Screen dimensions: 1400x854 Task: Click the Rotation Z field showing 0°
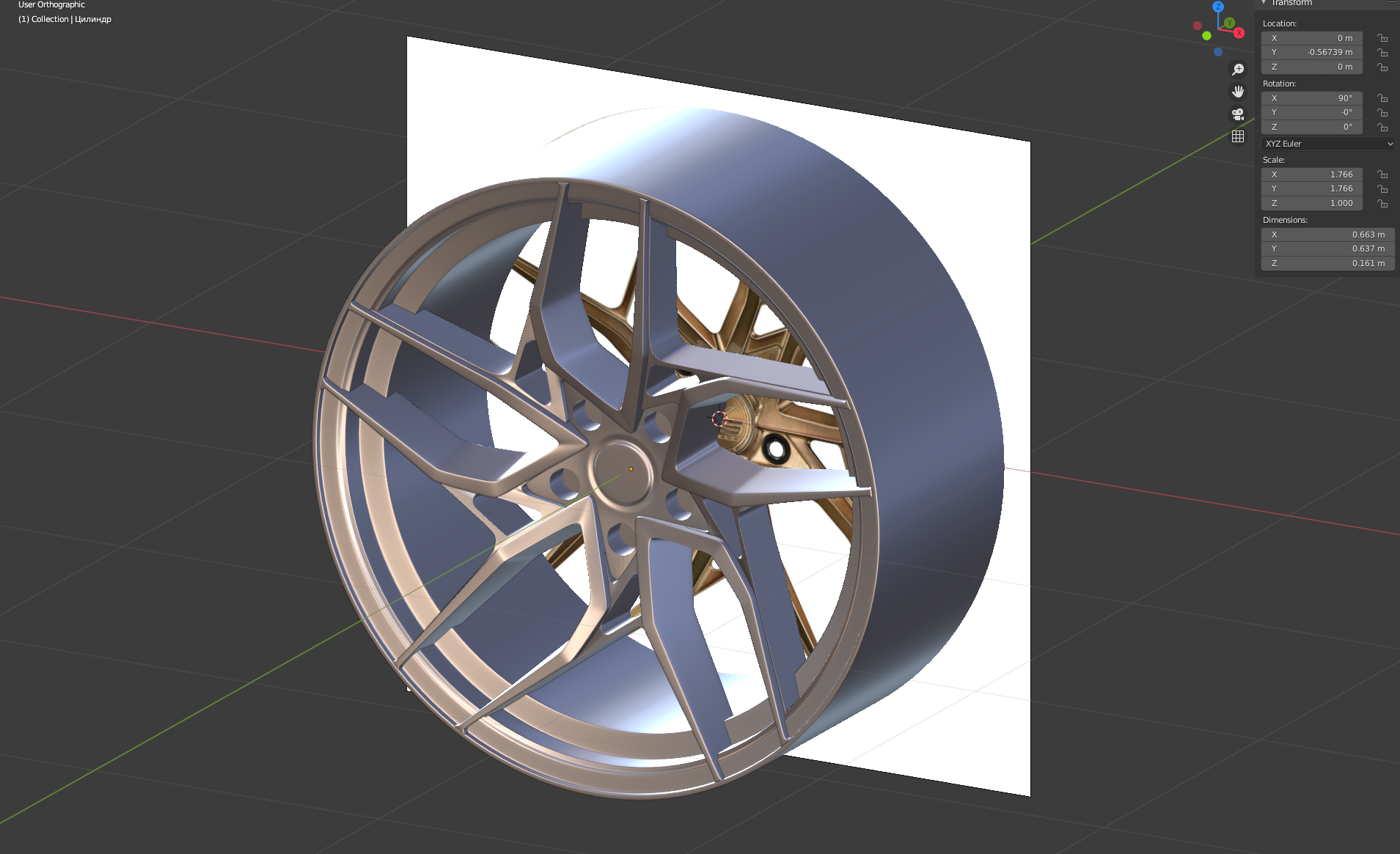click(x=1312, y=128)
